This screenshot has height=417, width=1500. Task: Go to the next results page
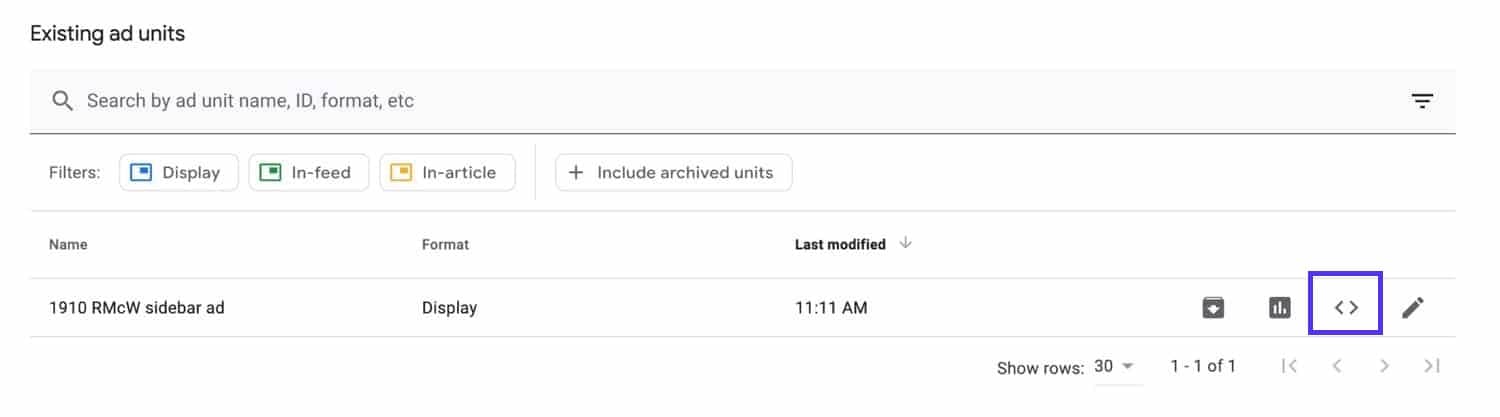1385,366
